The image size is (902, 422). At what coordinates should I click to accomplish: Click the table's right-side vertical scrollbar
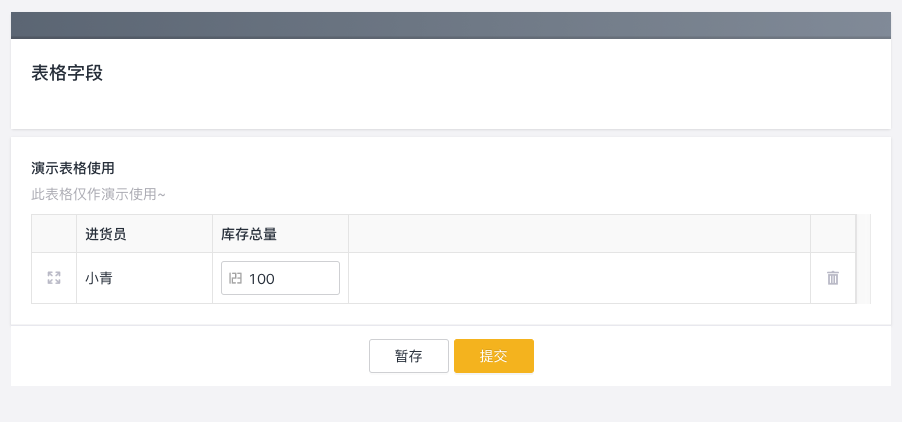click(x=864, y=258)
